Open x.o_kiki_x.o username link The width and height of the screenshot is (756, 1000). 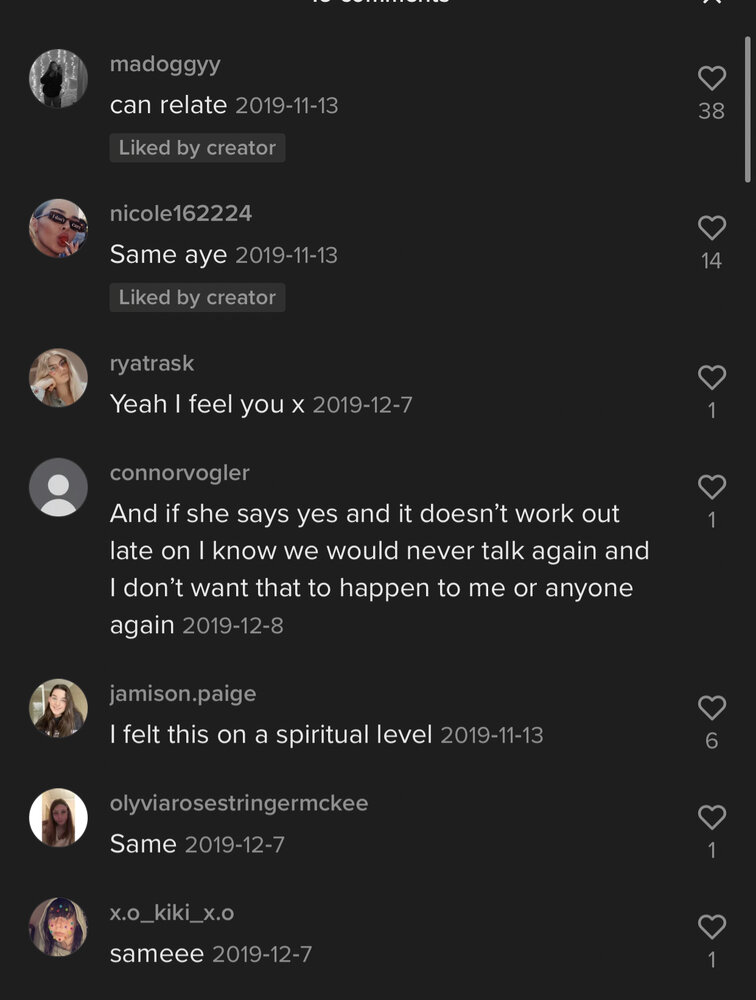pos(171,913)
